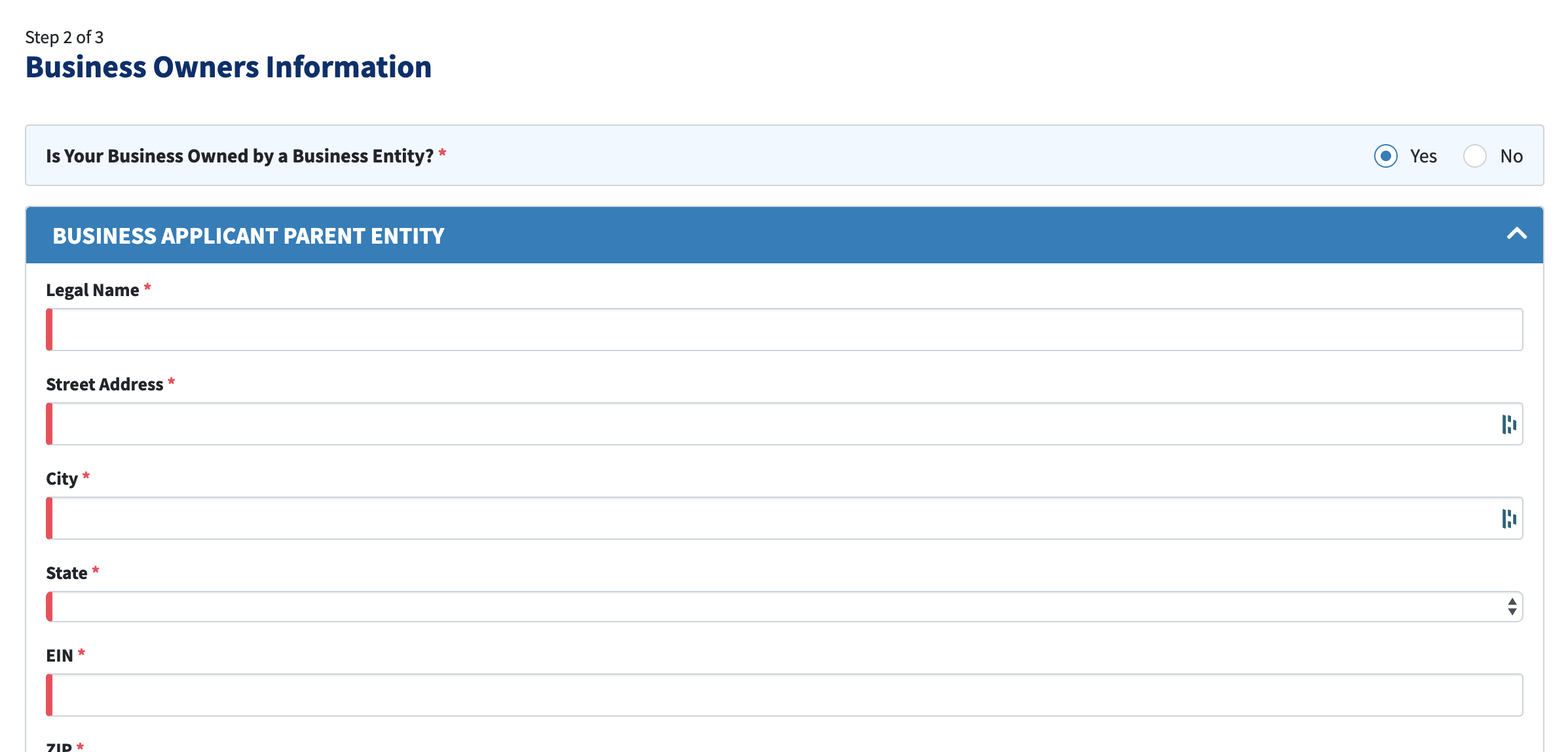This screenshot has height=752, width=1568.
Task: Click the Street Address field label
Action: click(104, 385)
